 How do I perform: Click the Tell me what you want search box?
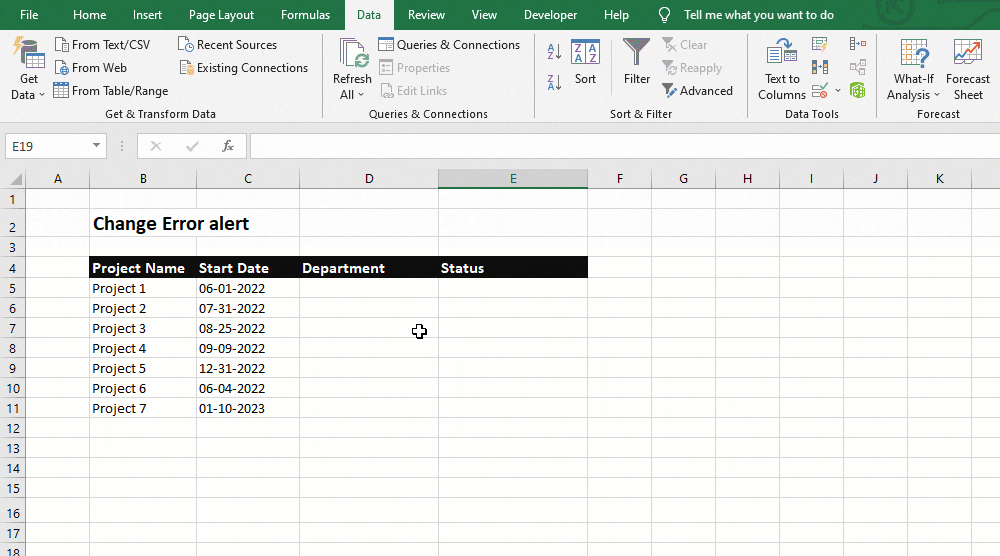[x=758, y=15]
